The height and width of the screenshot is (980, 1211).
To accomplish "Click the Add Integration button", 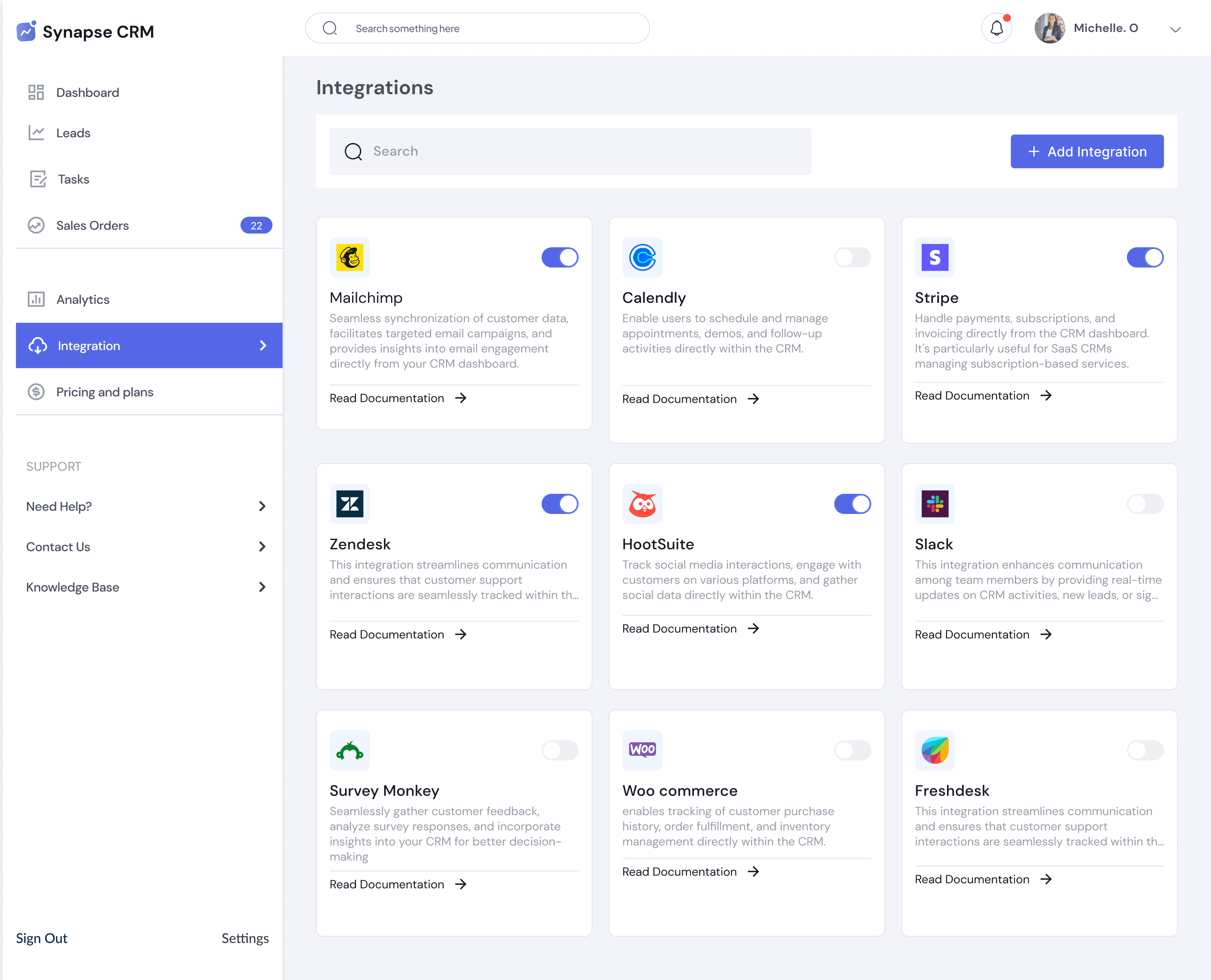I will pyautogui.click(x=1087, y=151).
